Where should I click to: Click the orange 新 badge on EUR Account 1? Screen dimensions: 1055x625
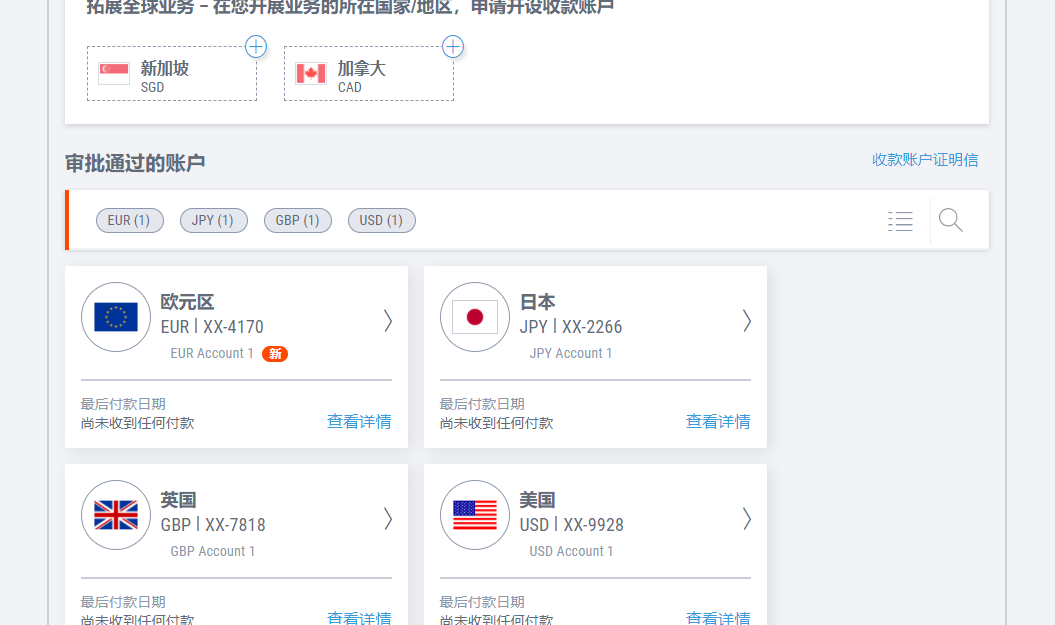[275, 354]
